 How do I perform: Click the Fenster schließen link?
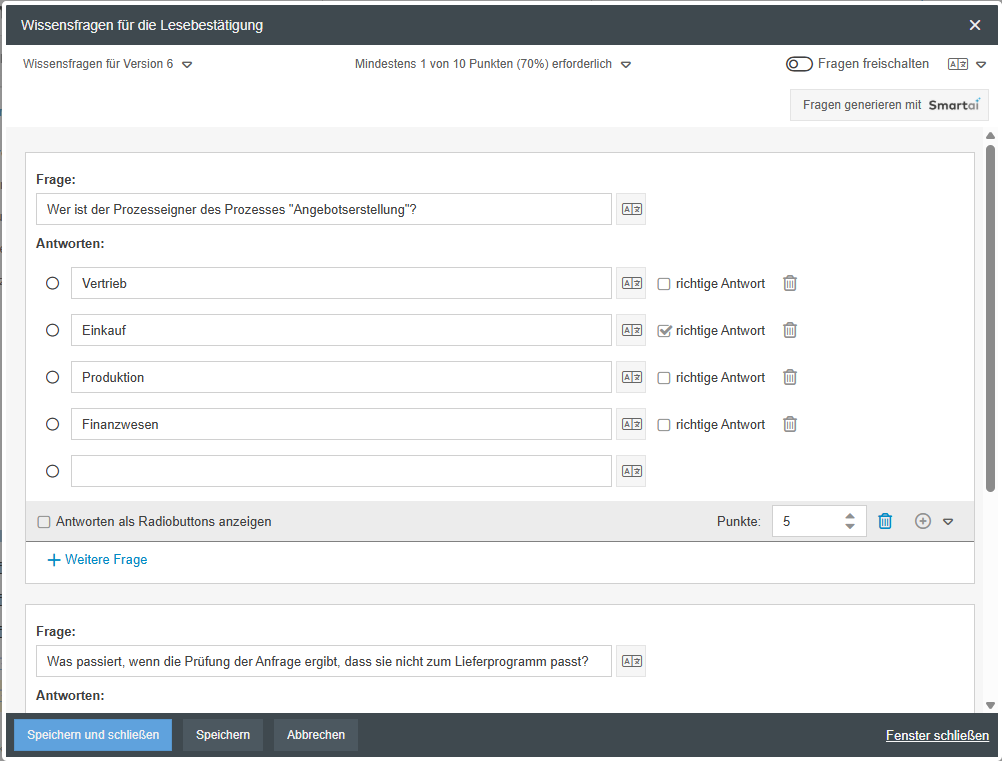pyautogui.click(x=937, y=735)
